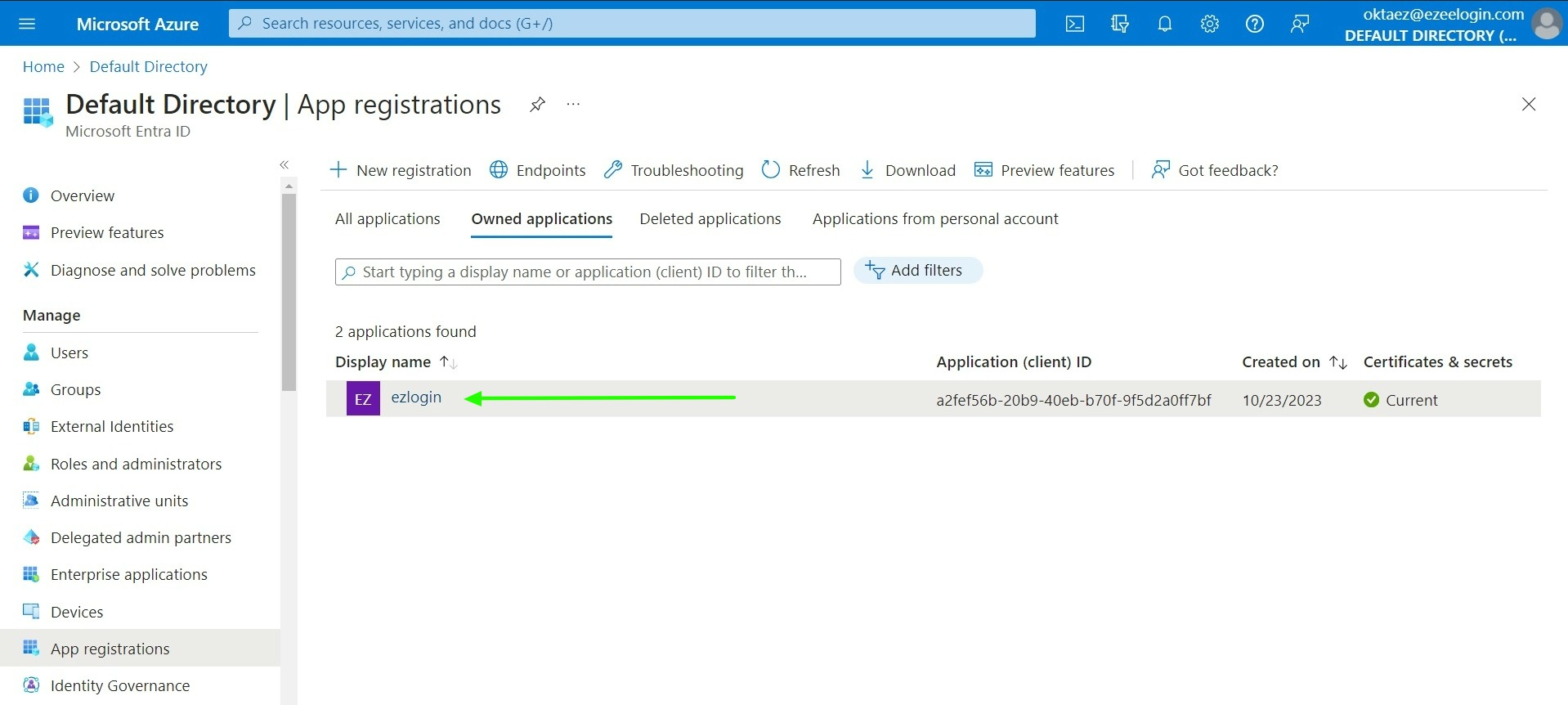Open Delegated admin partners
1568x705 pixels.
pyautogui.click(x=140, y=537)
